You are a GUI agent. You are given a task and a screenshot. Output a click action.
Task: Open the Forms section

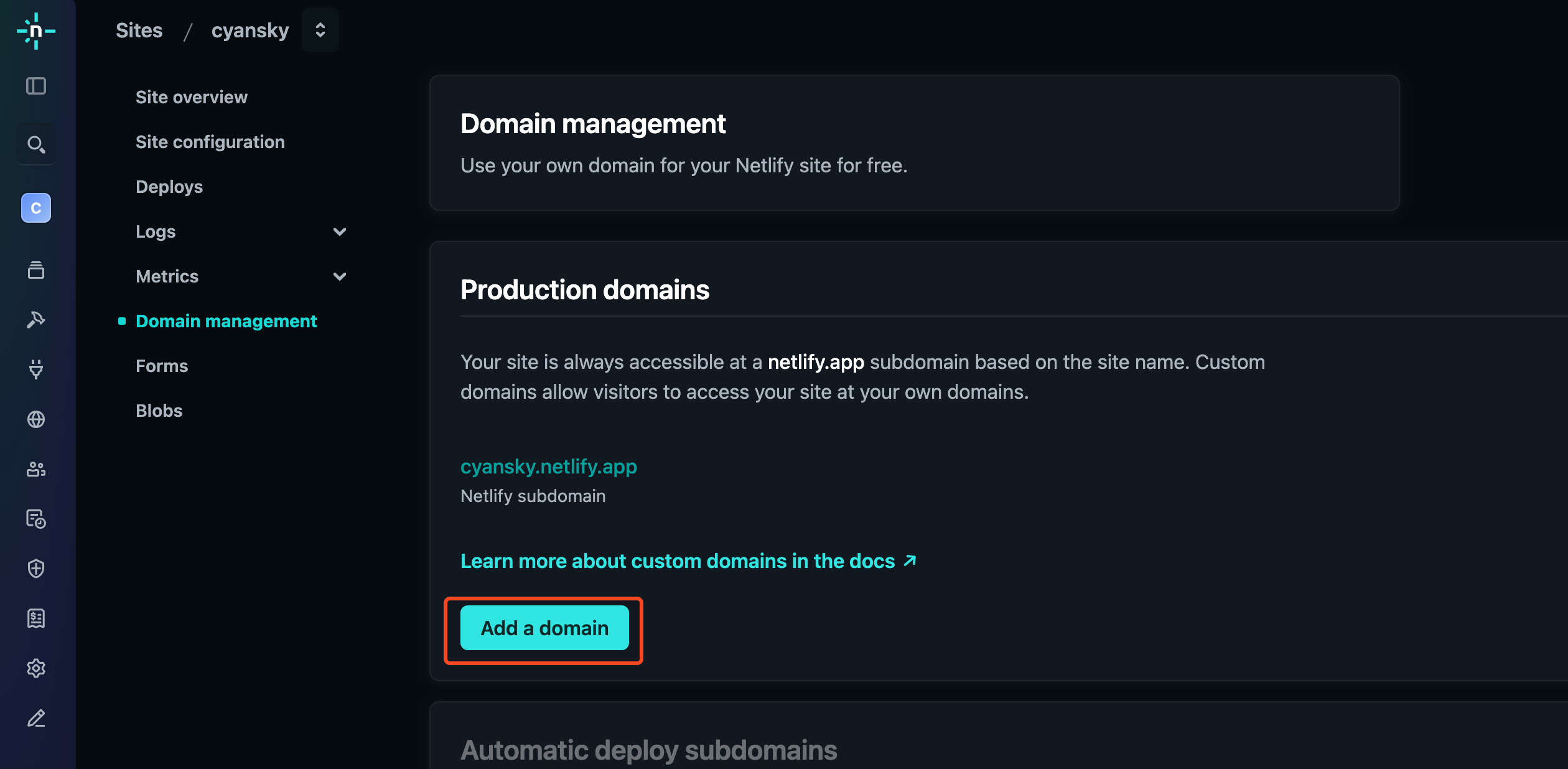(162, 366)
